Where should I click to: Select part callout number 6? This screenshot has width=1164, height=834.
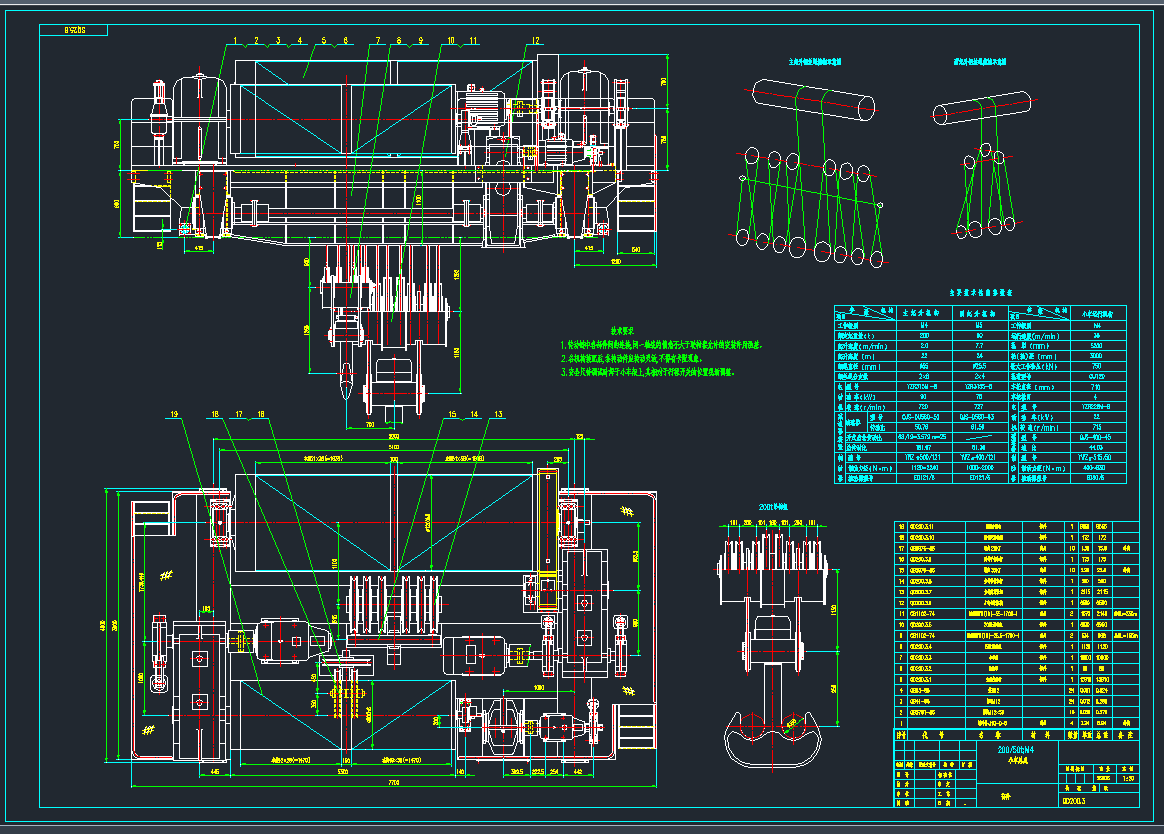(345, 41)
